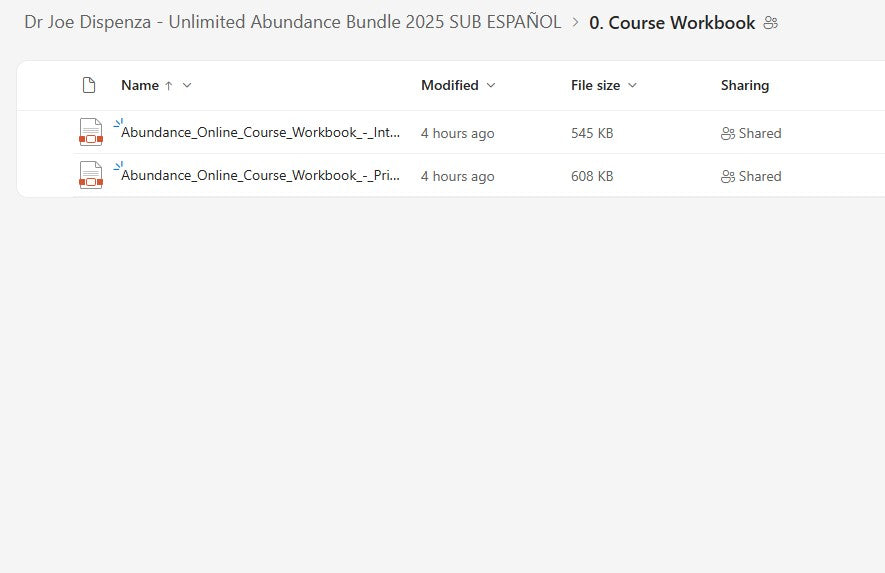
Task: Click Shared status for the 545 KB file
Action: 751,133
